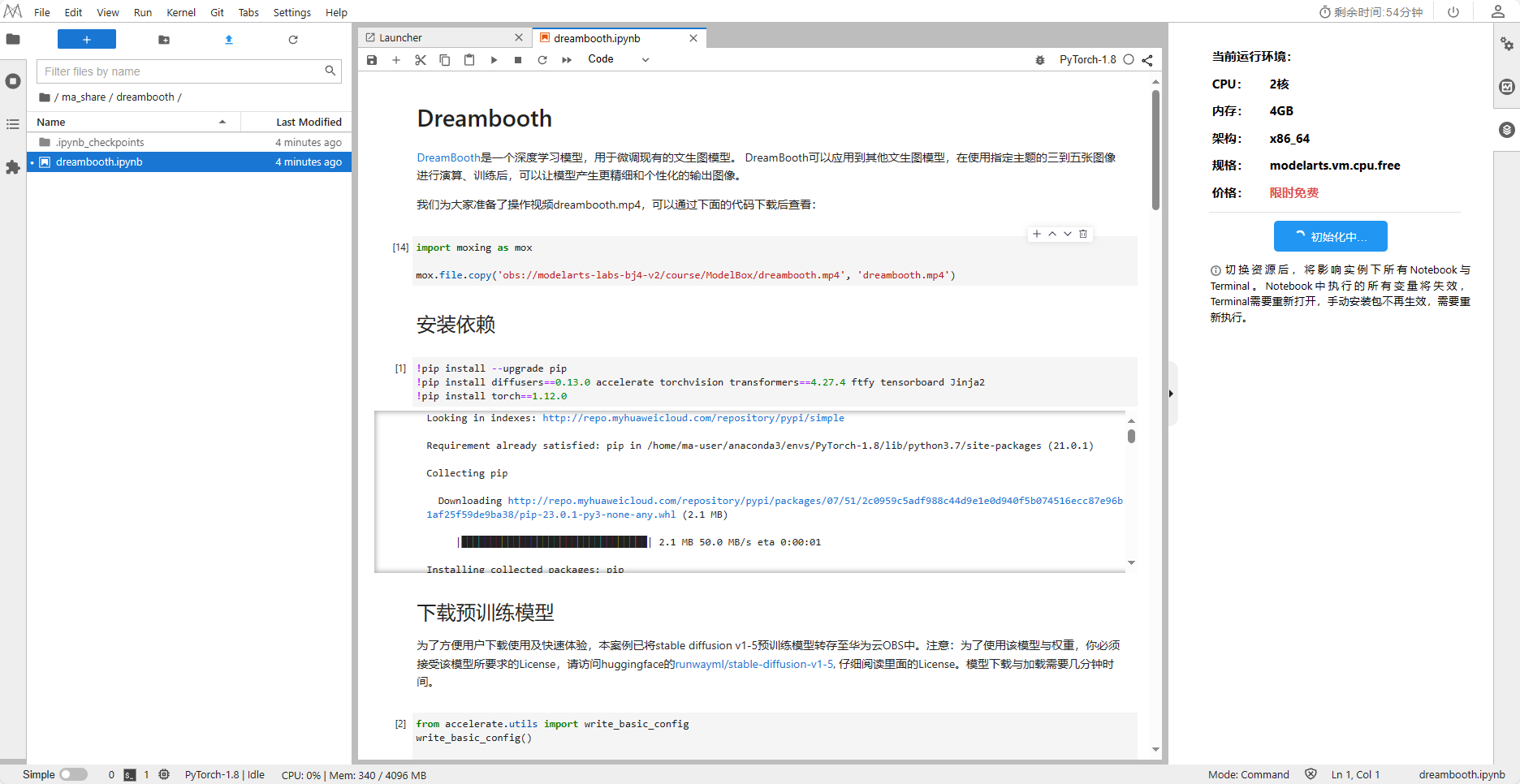Image resolution: width=1520 pixels, height=784 pixels.
Task: Open the Help menu
Action: click(x=336, y=12)
